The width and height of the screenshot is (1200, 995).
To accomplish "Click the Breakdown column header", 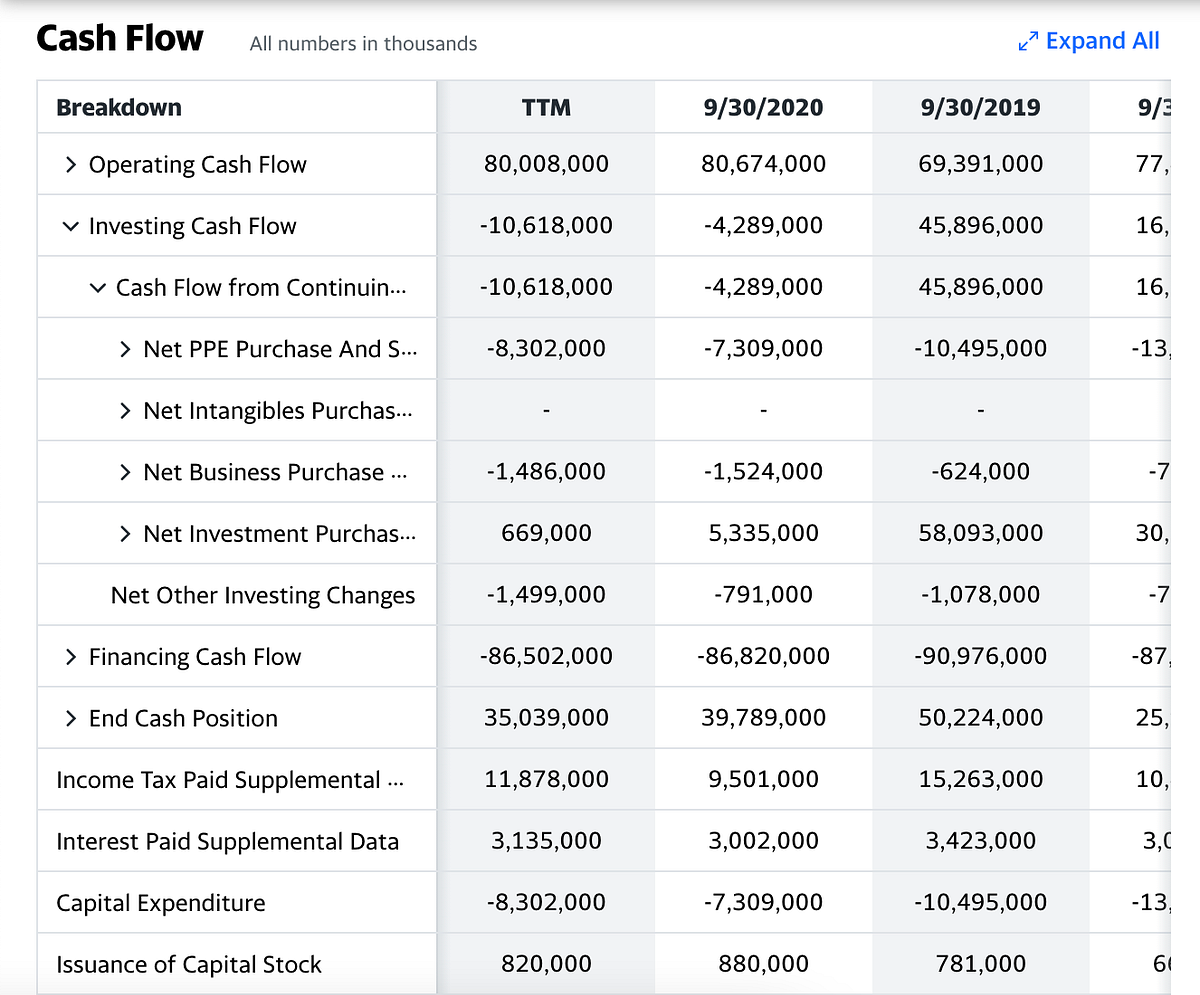I will (x=118, y=106).
